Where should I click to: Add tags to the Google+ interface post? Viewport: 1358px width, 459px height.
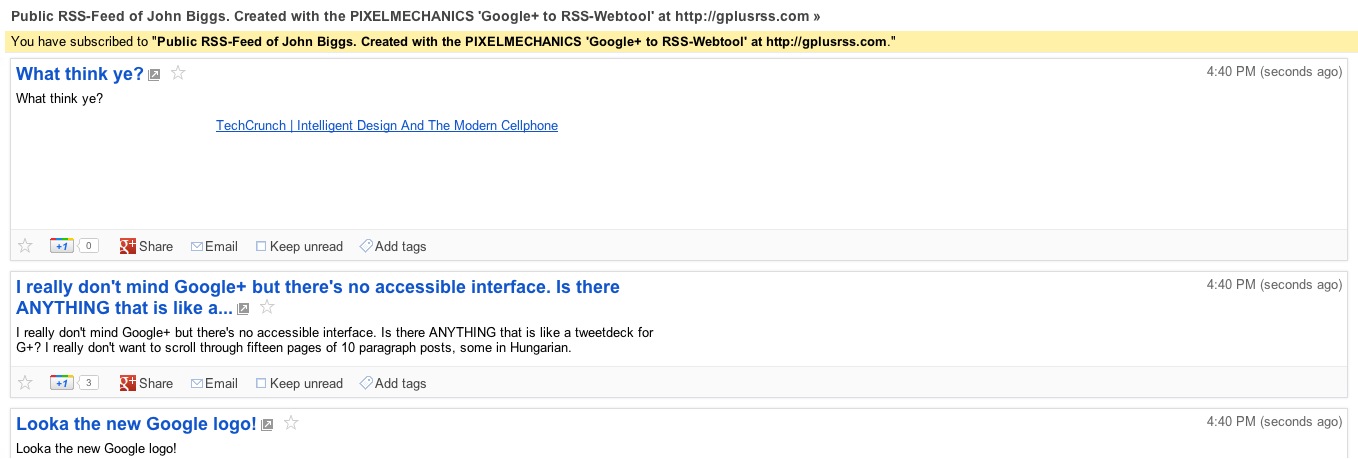click(393, 383)
